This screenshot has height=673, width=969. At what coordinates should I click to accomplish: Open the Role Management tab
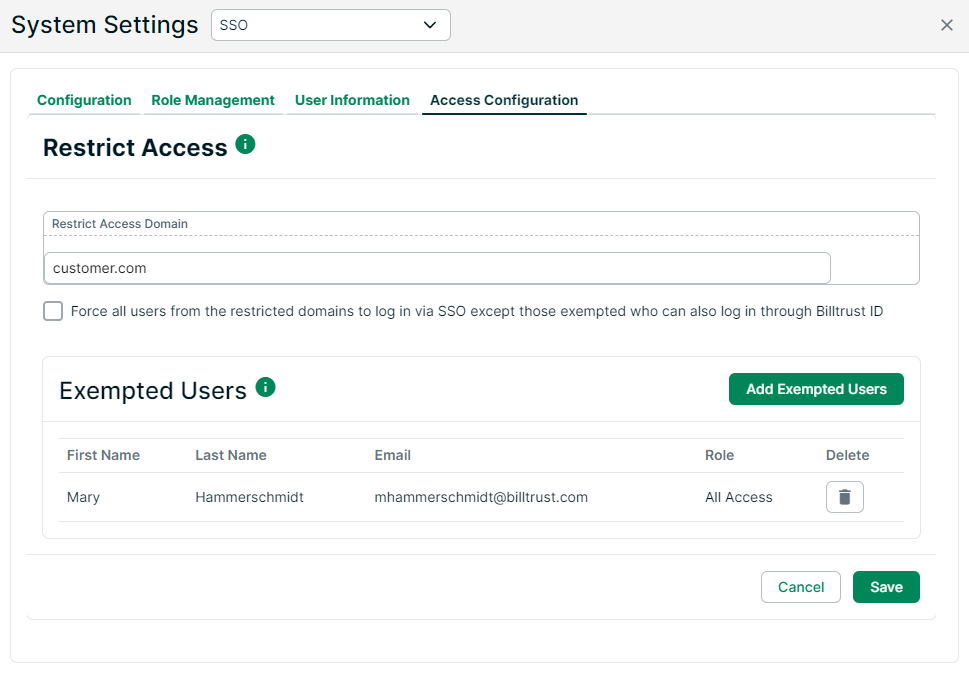coord(213,100)
